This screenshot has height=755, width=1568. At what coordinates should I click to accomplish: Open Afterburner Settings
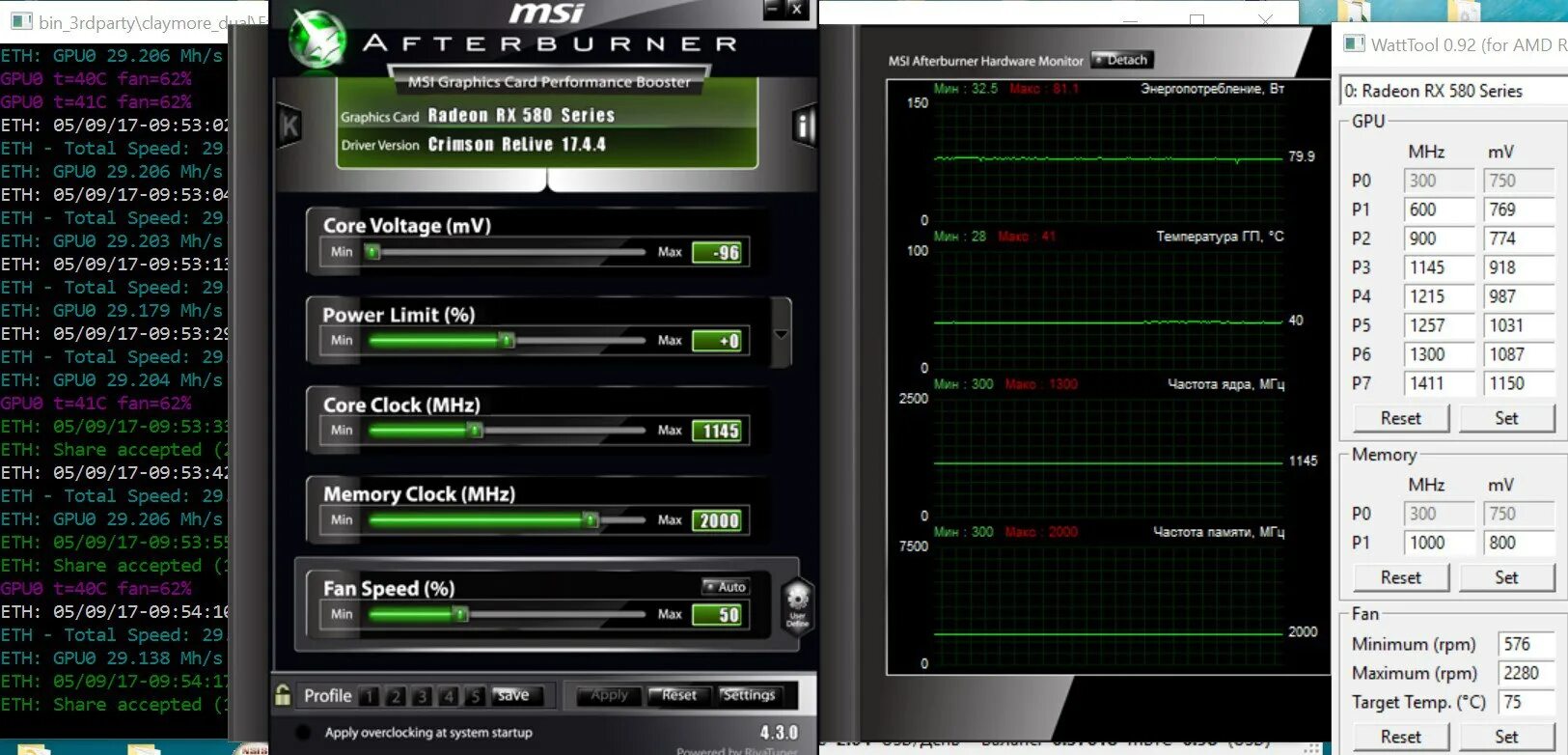pyautogui.click(x=749, y=695)
